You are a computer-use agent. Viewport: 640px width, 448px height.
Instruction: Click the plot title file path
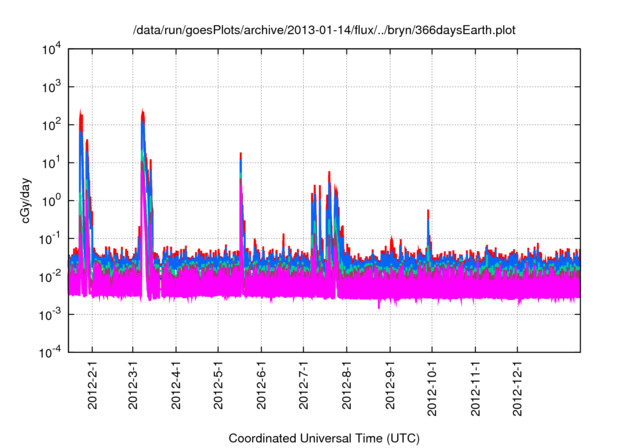point(325,29)
